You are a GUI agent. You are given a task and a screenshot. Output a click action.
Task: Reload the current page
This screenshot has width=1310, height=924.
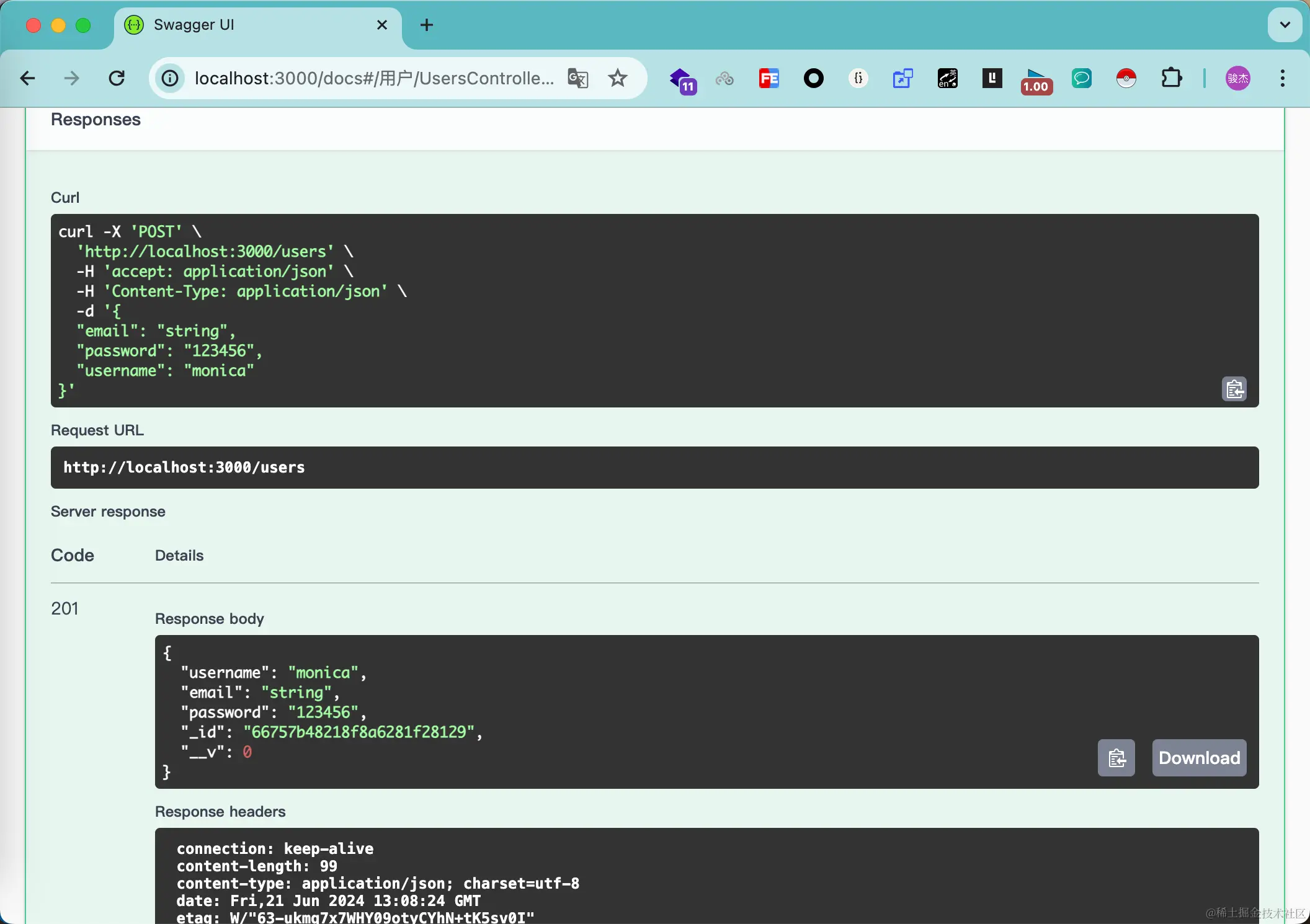pyautogui.click(x=117, y=79)
